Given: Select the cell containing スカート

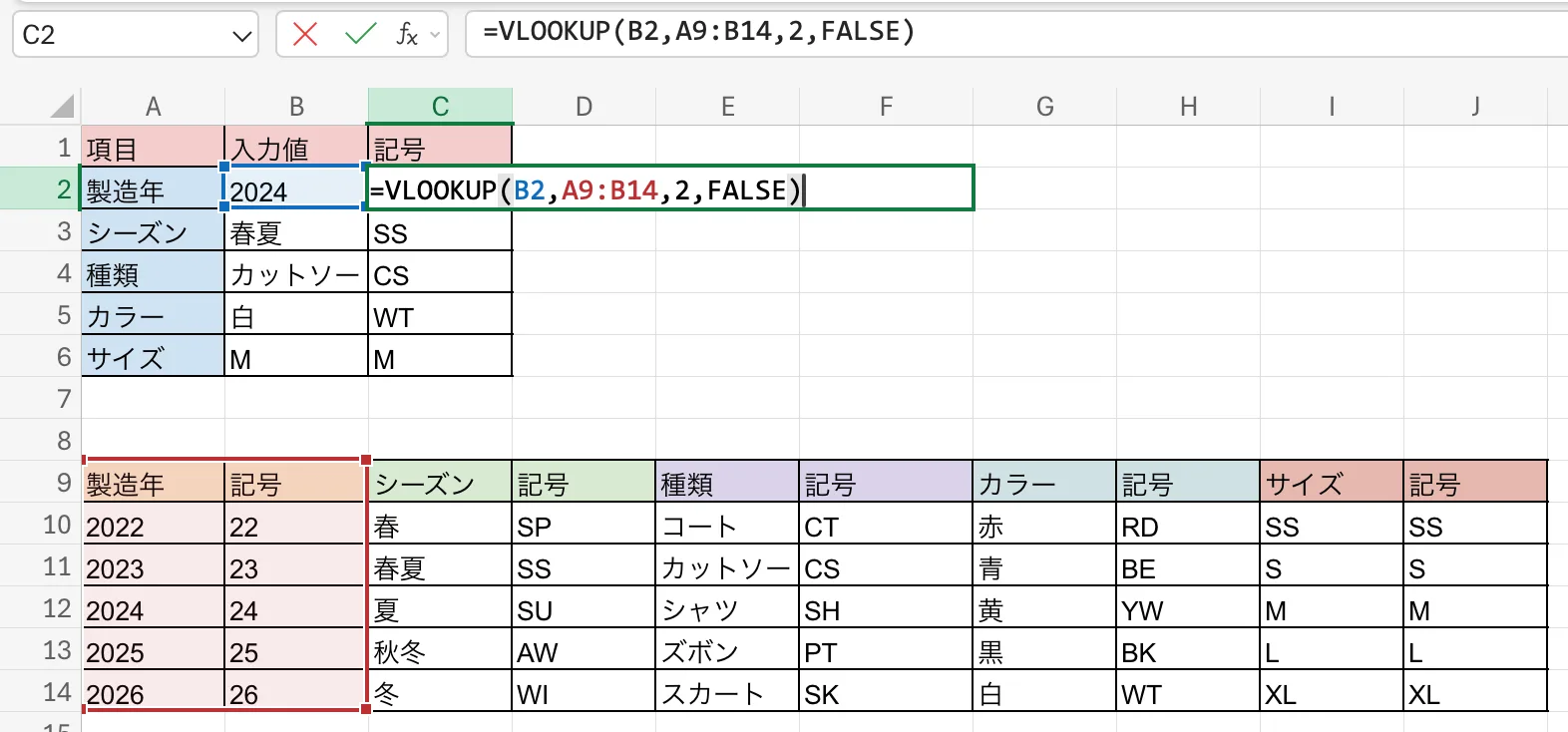Looking at the screenshot, I should (727, 693).
